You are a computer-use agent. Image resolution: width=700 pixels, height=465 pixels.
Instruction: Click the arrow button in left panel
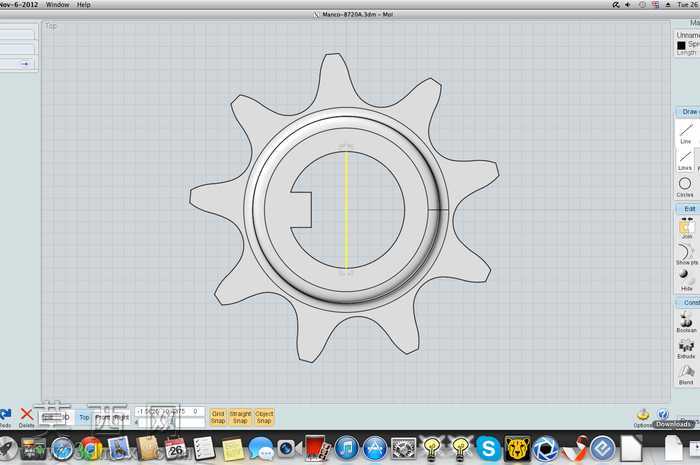[x=25, y=64]
